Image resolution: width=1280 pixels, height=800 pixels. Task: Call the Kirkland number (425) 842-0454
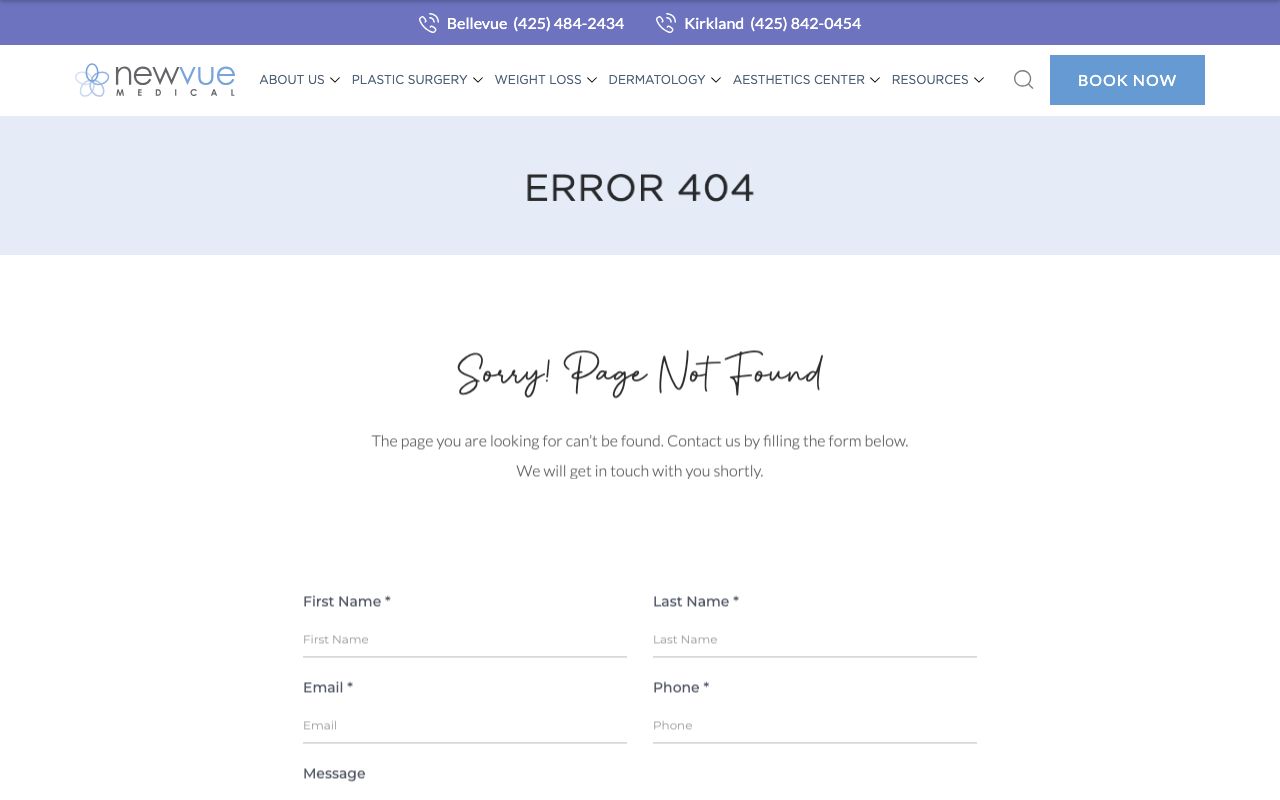click(805, 23)
